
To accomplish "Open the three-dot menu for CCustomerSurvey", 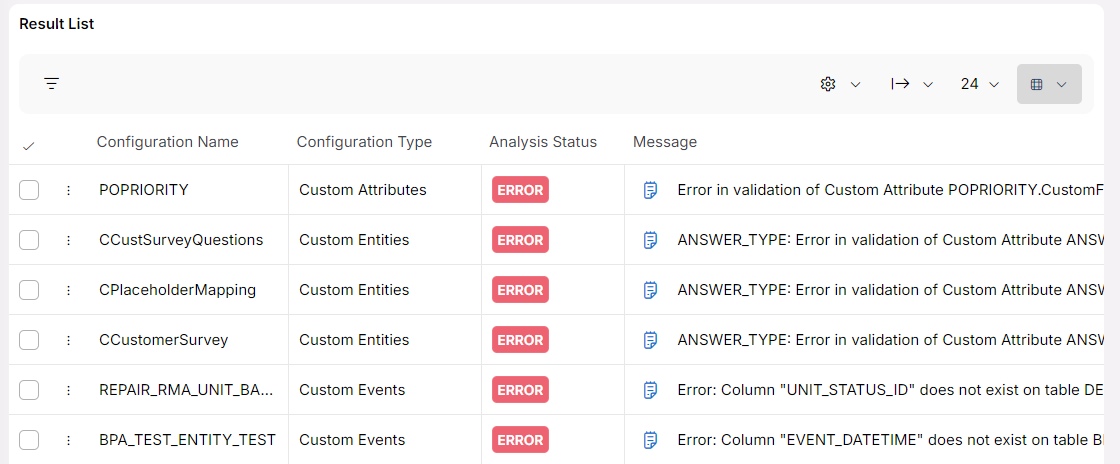I will (69, 340).
